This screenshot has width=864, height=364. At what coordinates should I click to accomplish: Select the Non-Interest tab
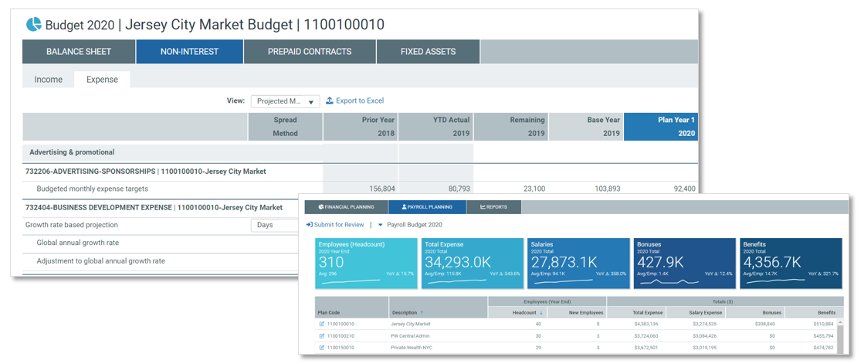[190, 52]
